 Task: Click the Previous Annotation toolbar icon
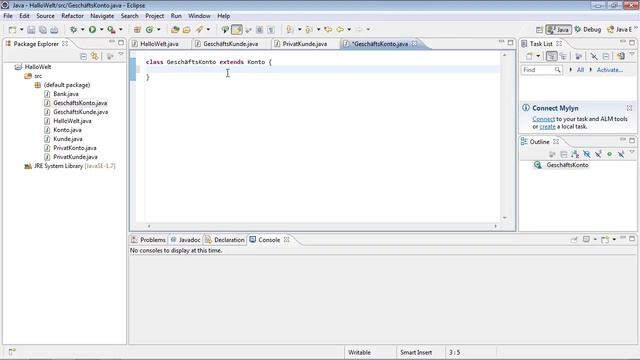click(309, 30)
